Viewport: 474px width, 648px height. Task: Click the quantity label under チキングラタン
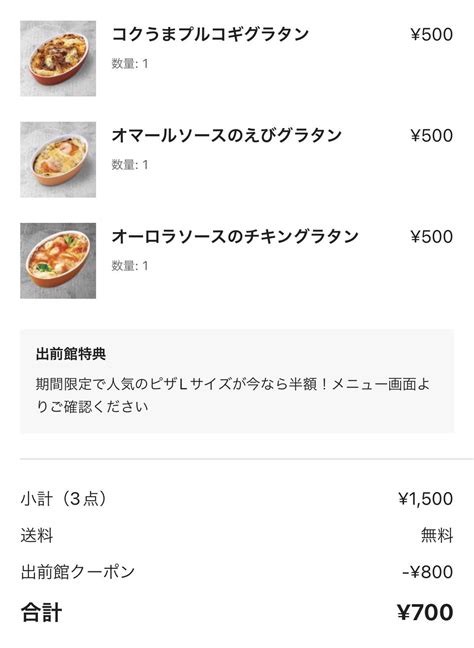coord(130,266)
